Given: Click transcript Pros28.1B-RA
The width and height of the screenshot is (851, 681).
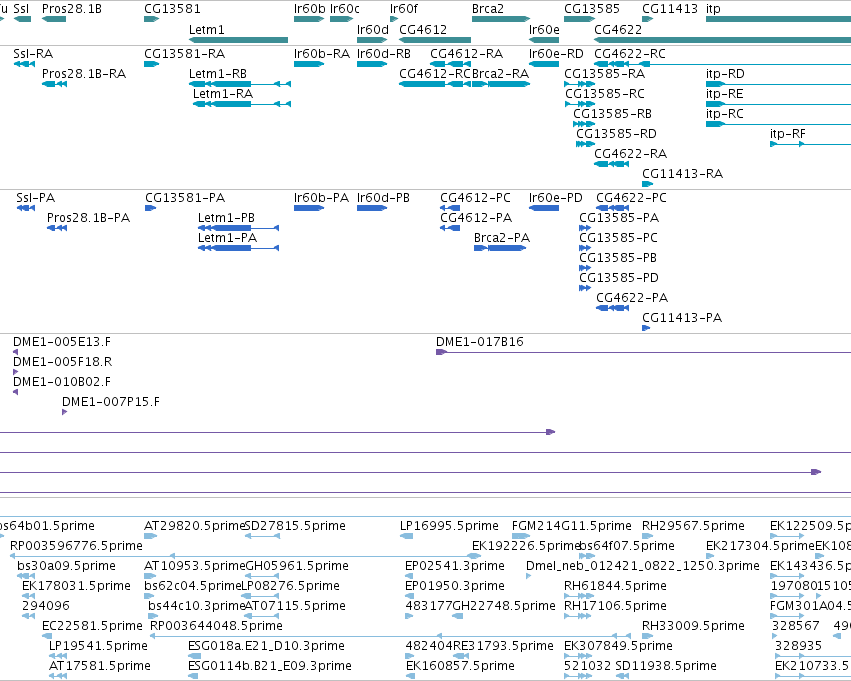Looking at the screenshot, I should click(84, 74).
